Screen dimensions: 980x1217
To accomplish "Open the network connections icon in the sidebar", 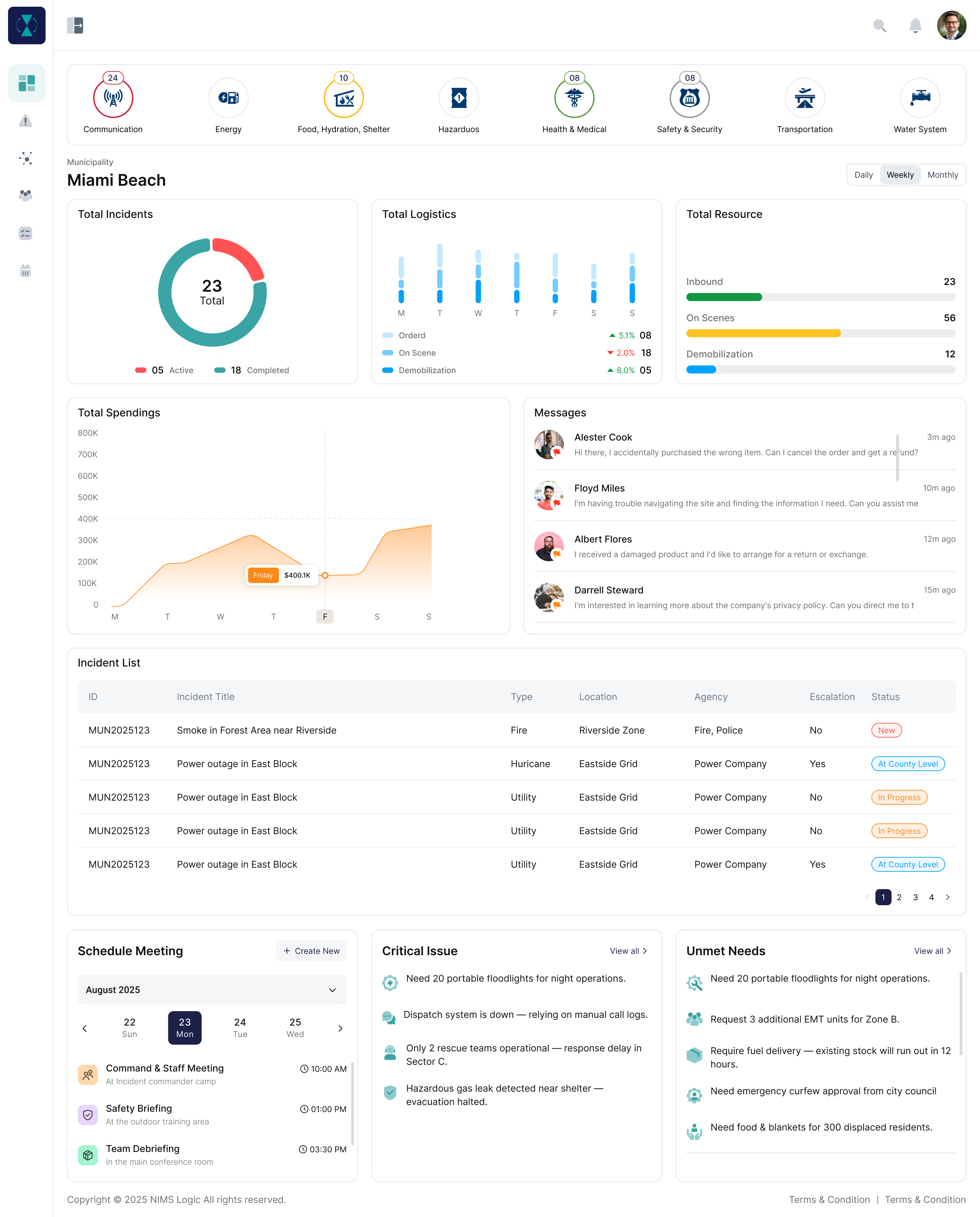I will coord(26,159).
